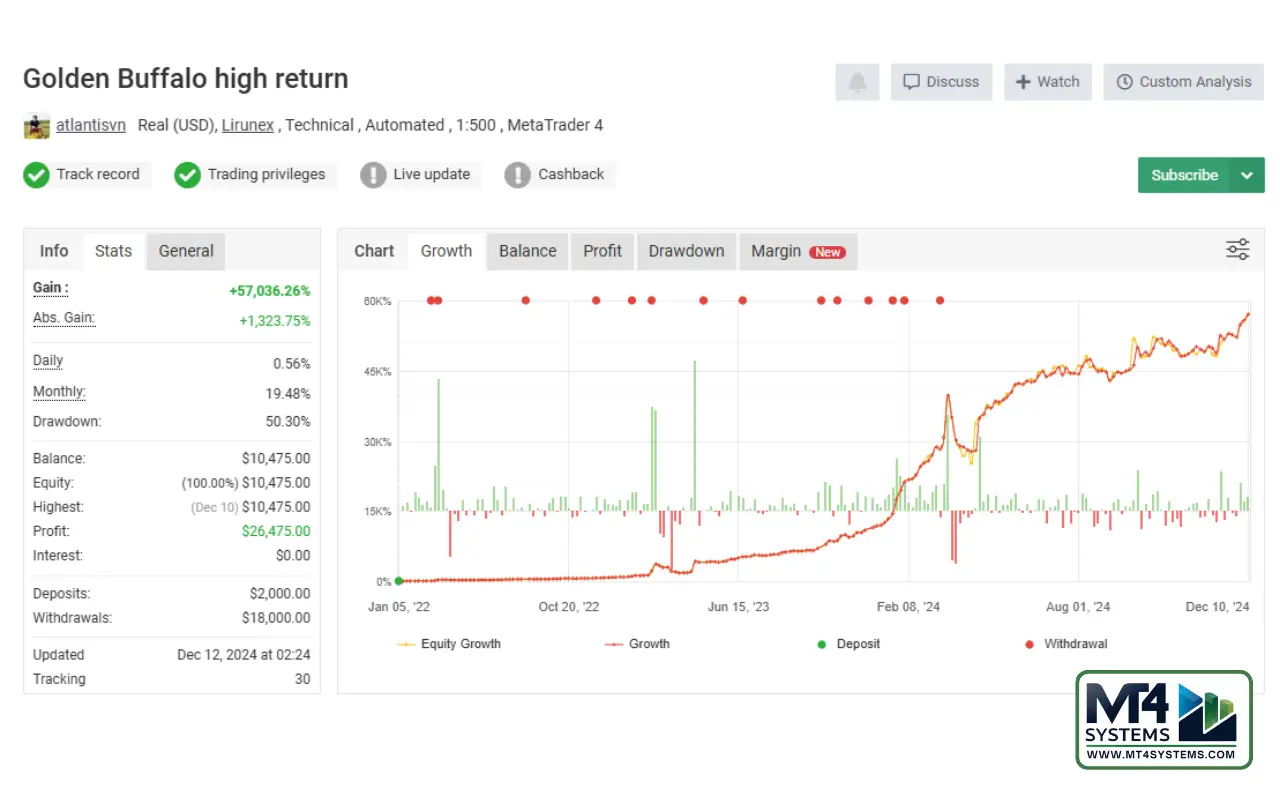Toggle Deposit marker in chart legend
Screen dimensions: 1280x800
tap(849, 644)
